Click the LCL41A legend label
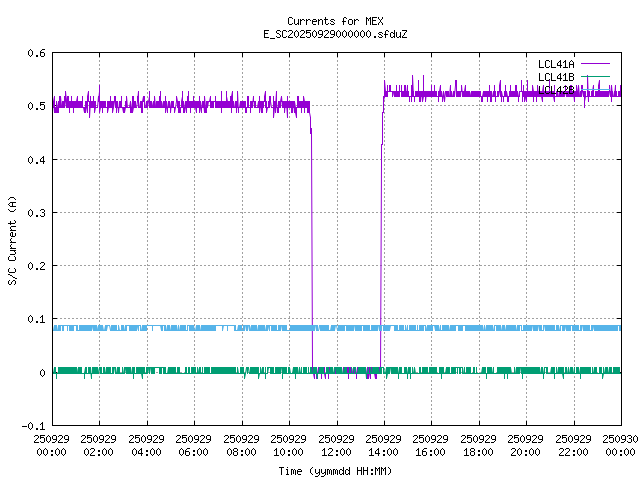This screenshot has width=640, height=480. pos(555,64)
